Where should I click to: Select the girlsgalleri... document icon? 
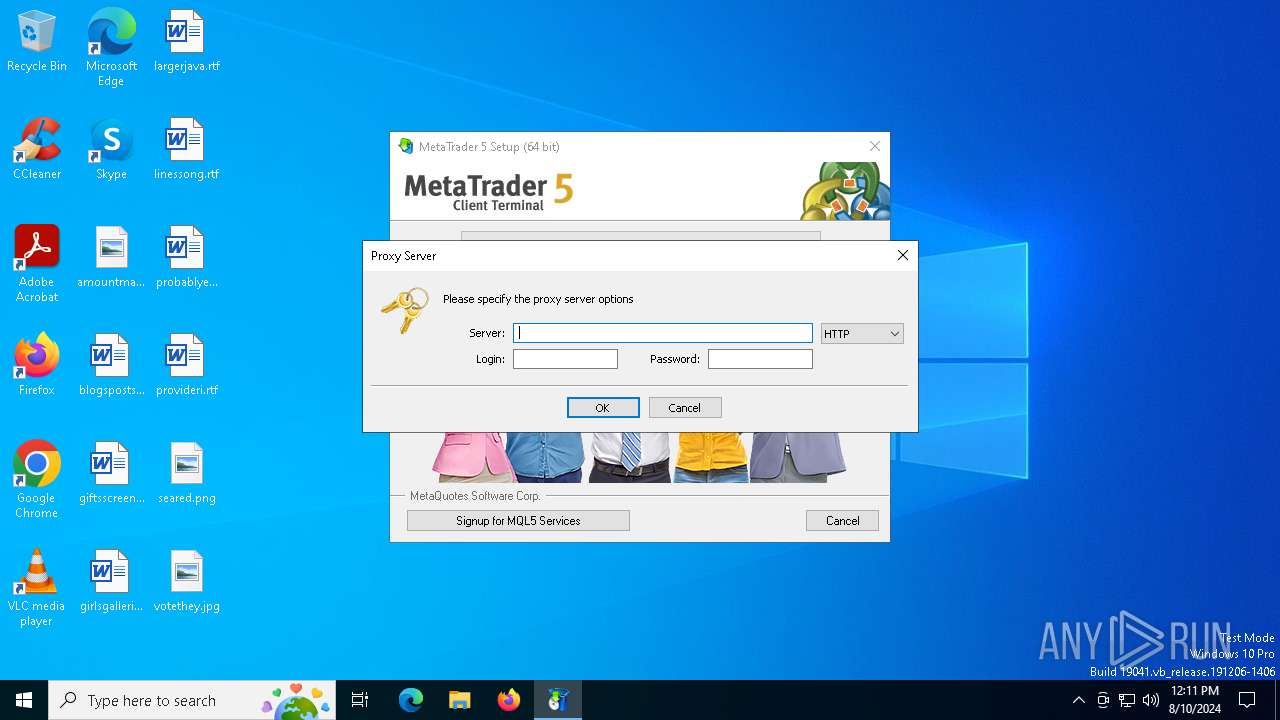(x=111, y=582)
